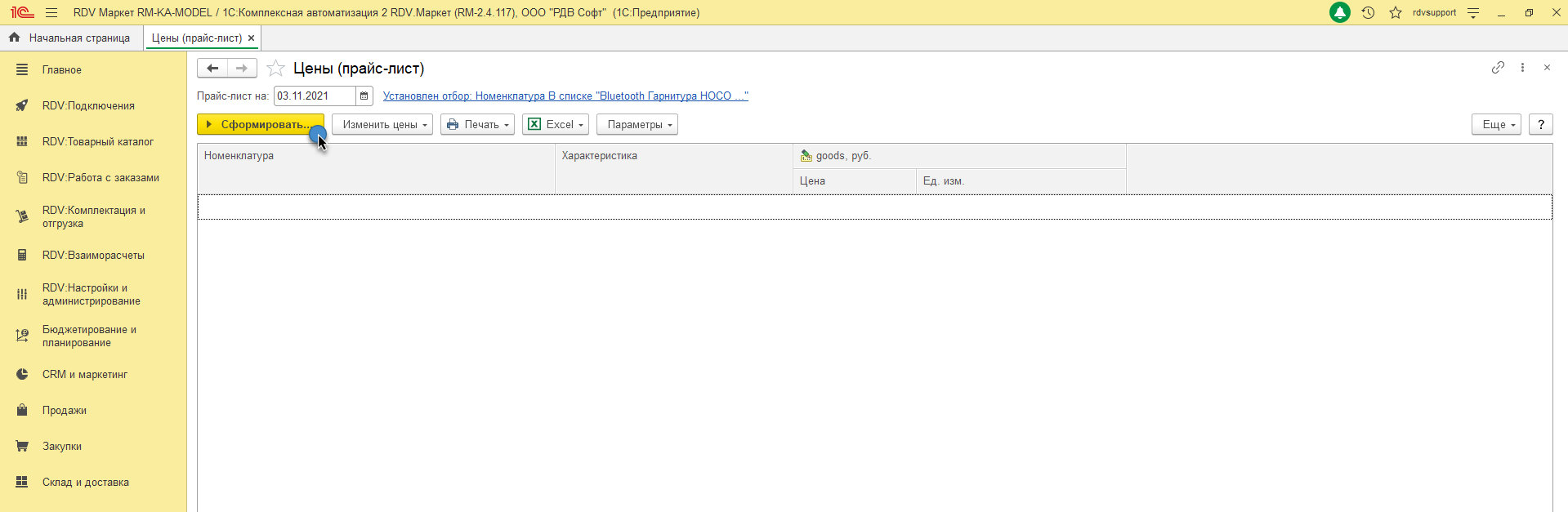Expand Excel dropdown

(556, 124)
